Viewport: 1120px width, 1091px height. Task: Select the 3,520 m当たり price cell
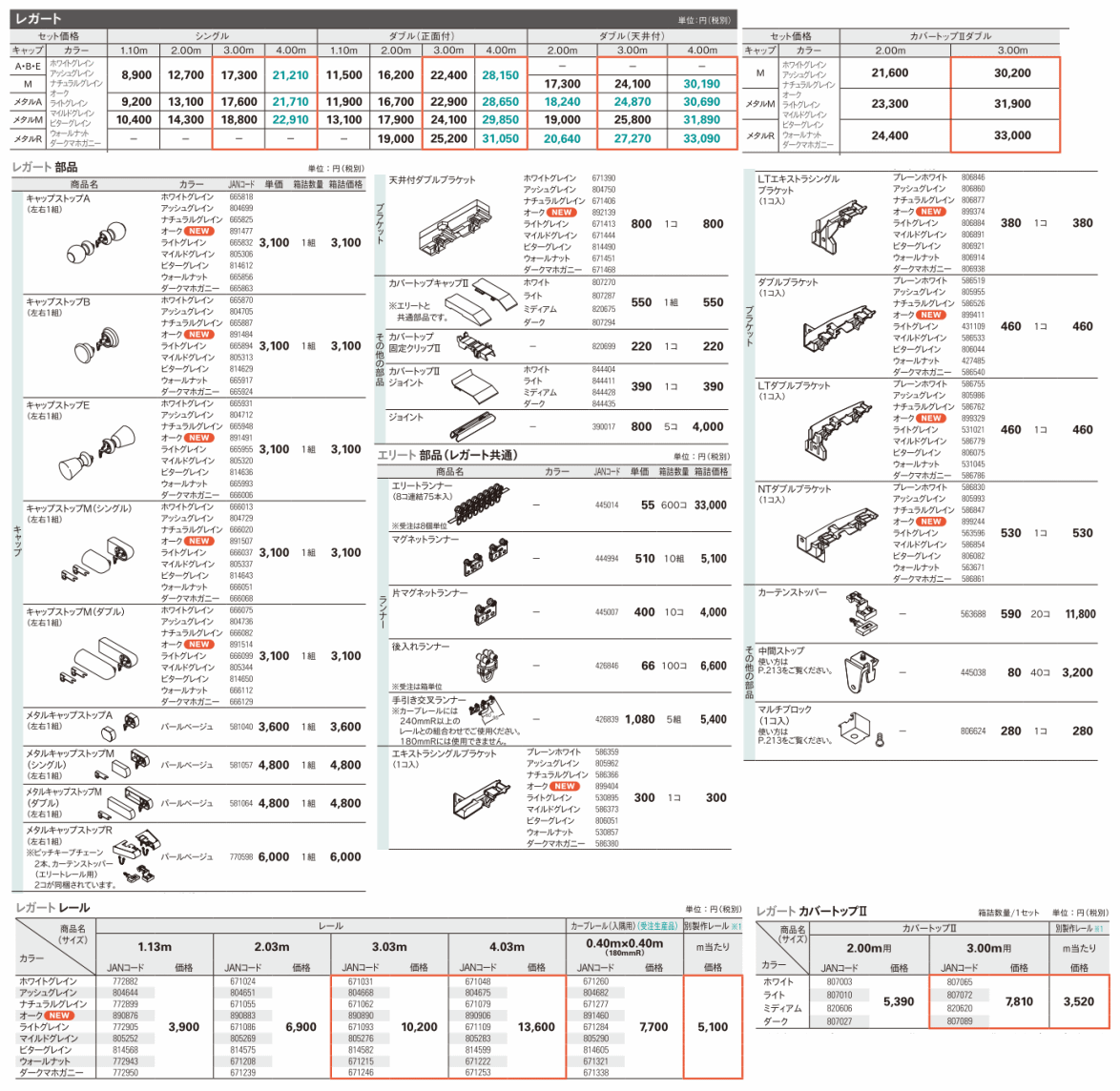1078,1001
